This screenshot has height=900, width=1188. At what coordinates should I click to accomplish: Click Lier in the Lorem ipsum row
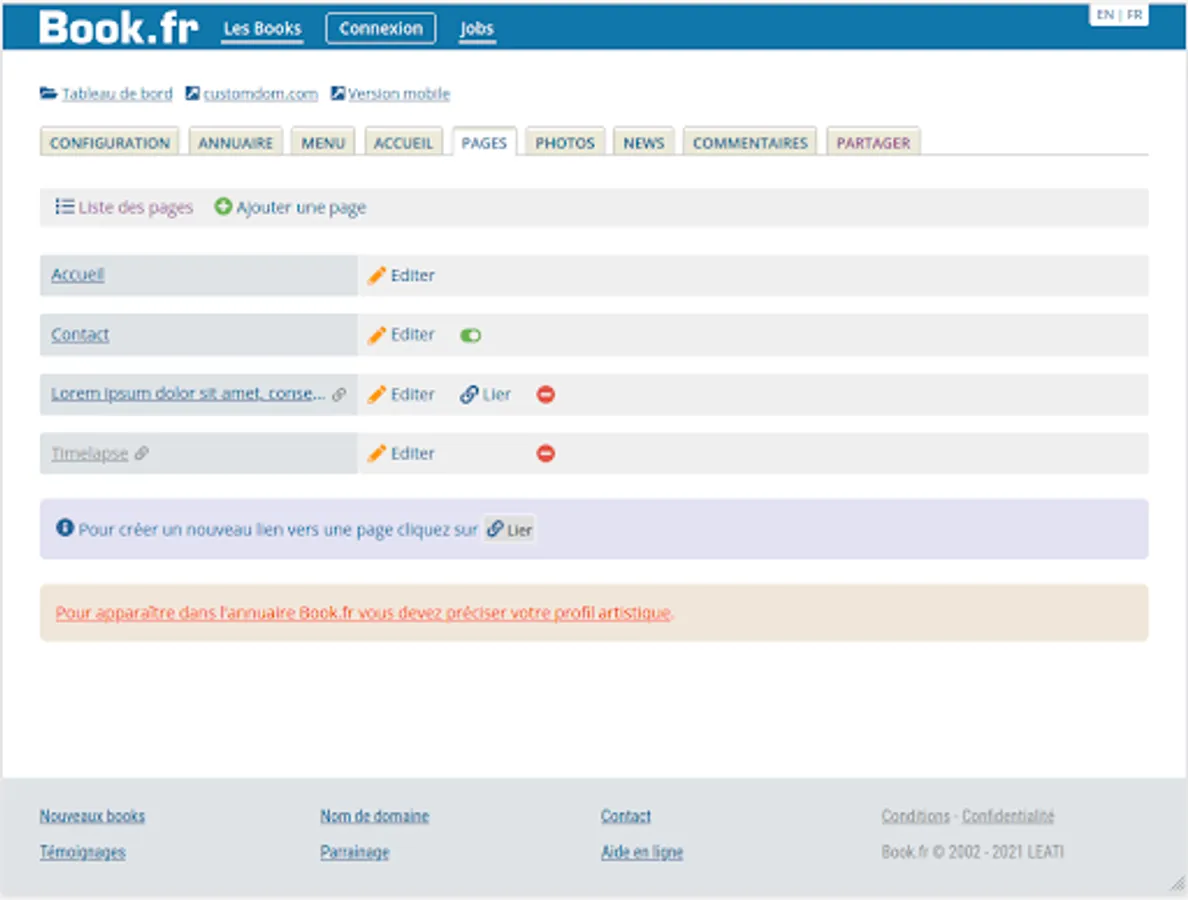(x=496, y=394)
